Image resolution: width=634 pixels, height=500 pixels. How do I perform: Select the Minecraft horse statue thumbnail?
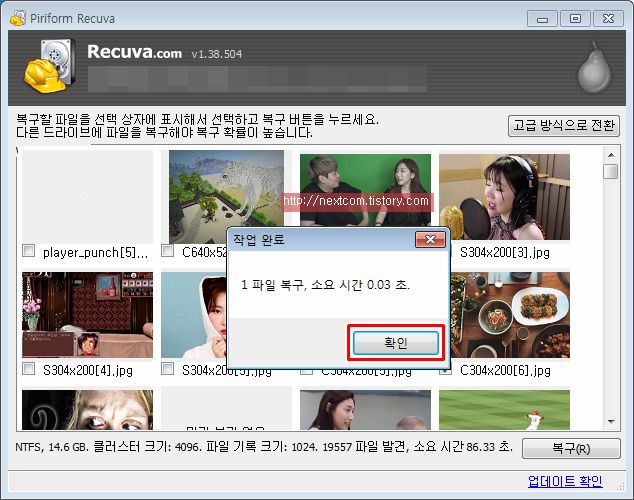(x=226, y=197)
